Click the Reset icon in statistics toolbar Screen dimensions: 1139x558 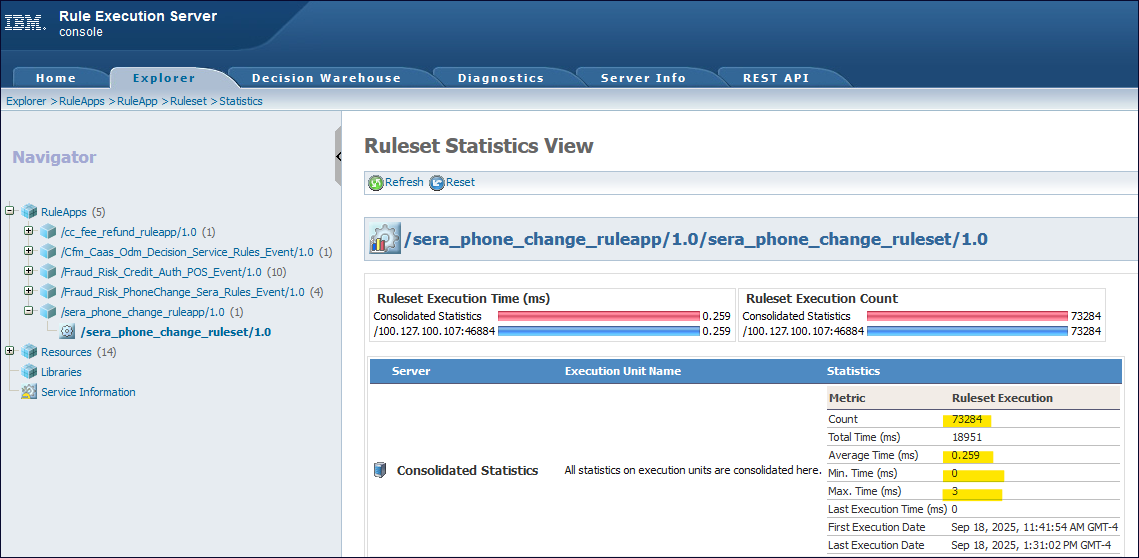pos(436,183)
